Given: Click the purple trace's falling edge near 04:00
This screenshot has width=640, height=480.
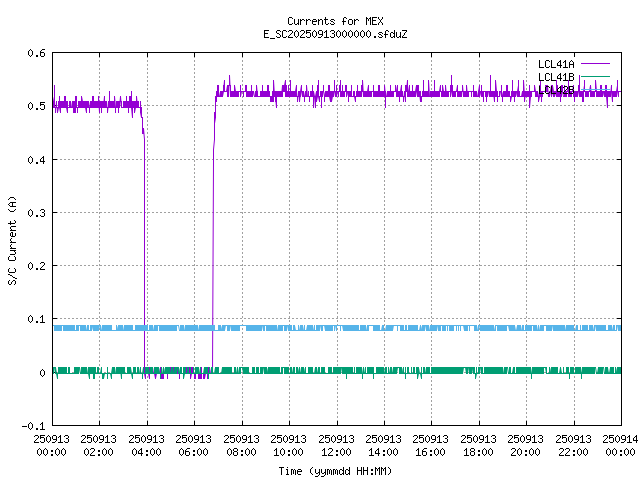Looking at the screenshot, I should [145, 250].
